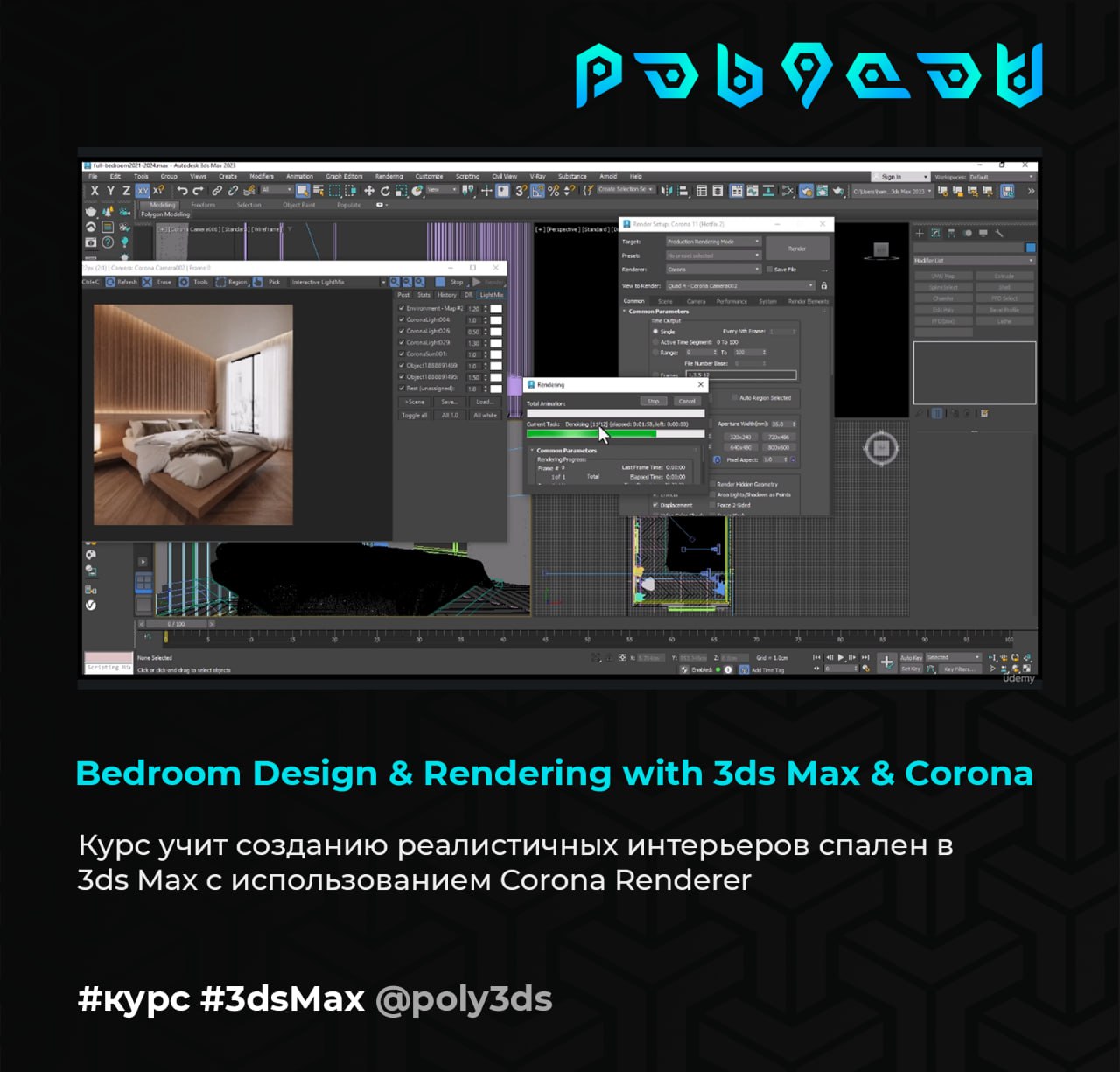Switch to Camera tab in Render Setup
This screenshot has width=1120, height=1072.
coord(696,301)
